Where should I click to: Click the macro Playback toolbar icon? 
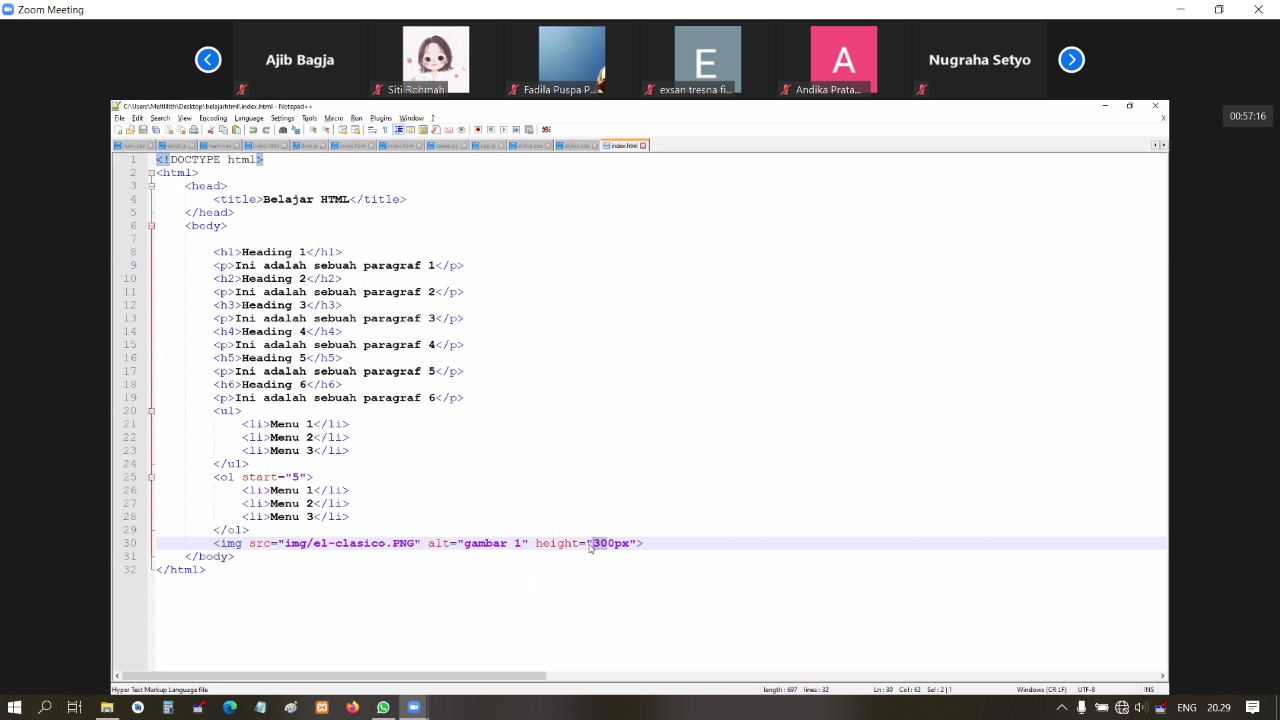[x=504, y=130]
